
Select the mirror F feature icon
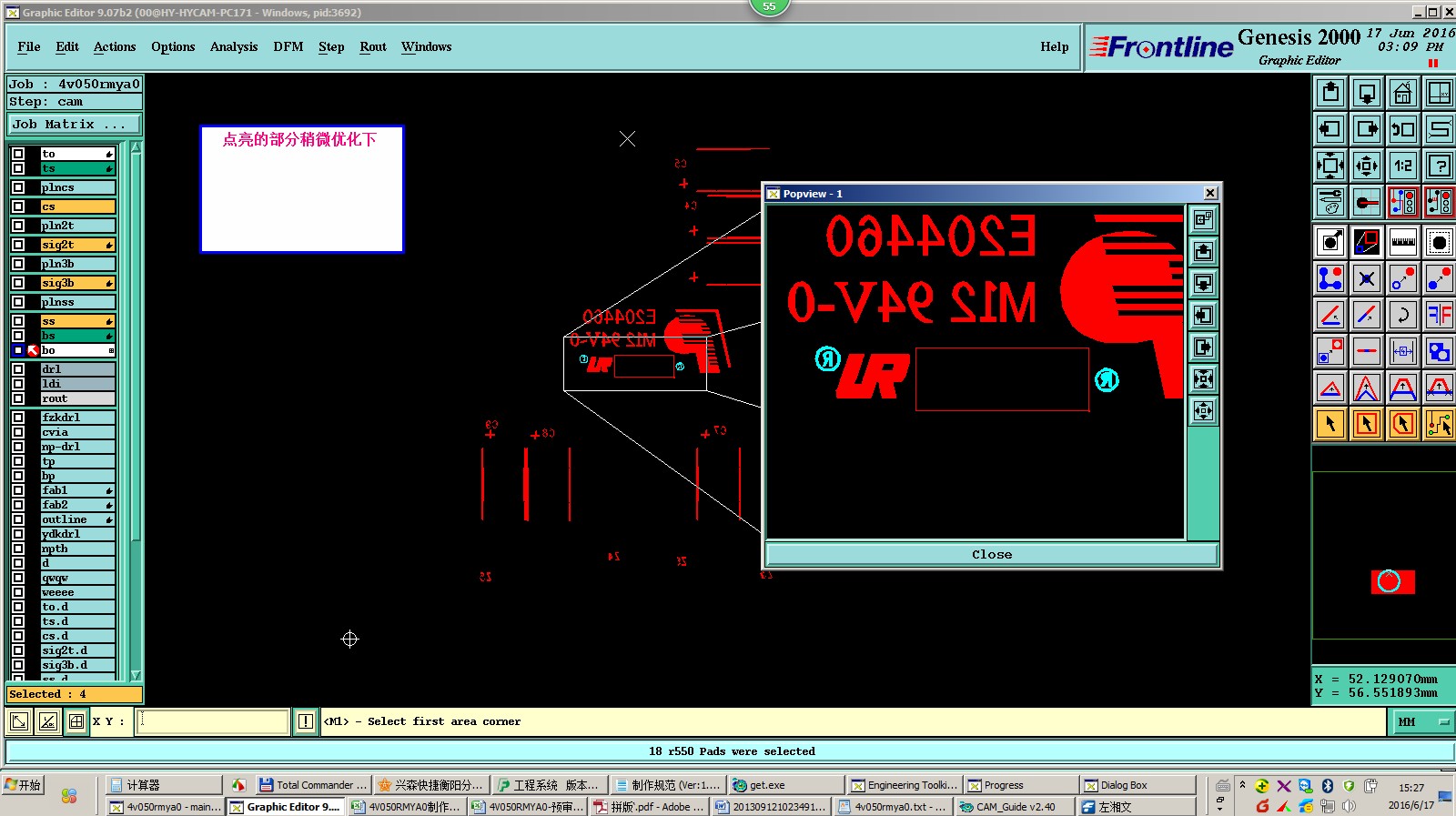(x=1440, y=315)
